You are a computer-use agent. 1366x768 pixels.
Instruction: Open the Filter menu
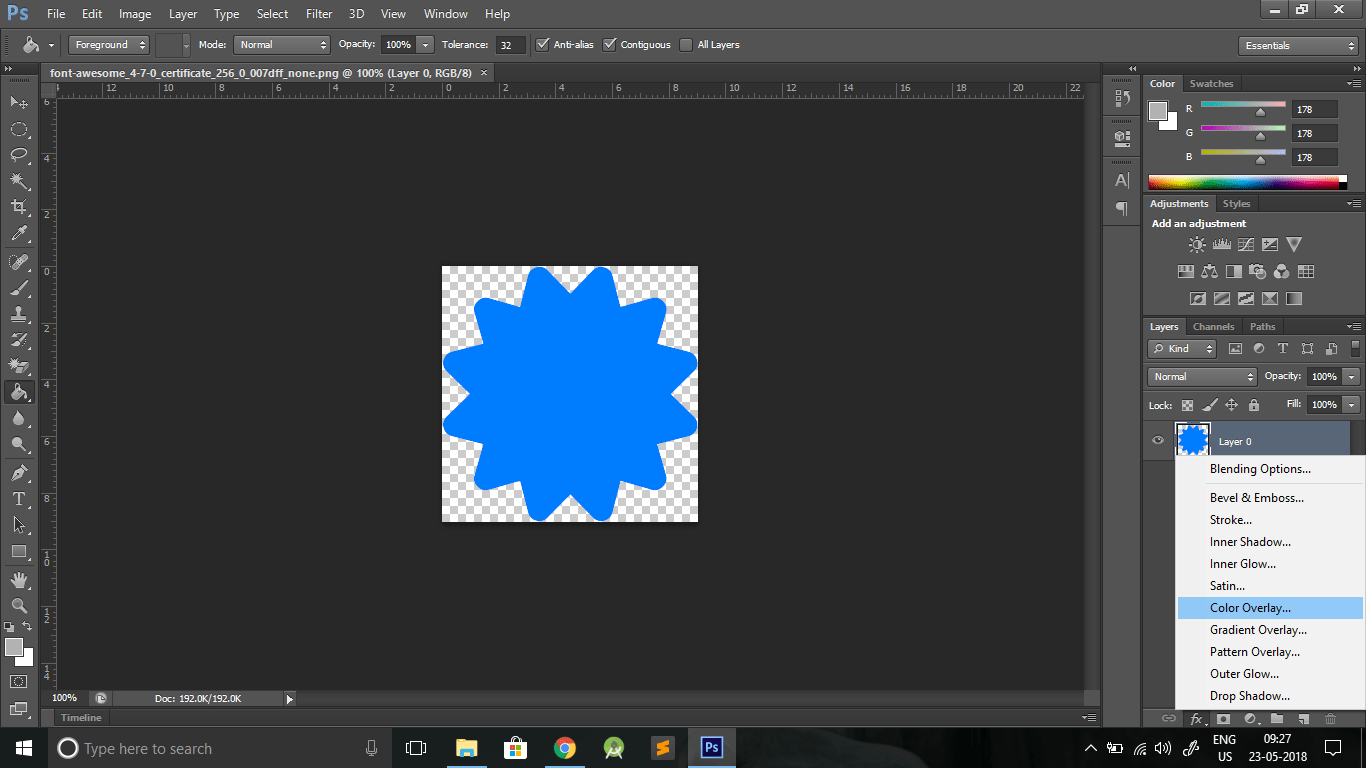click(319, 14)
